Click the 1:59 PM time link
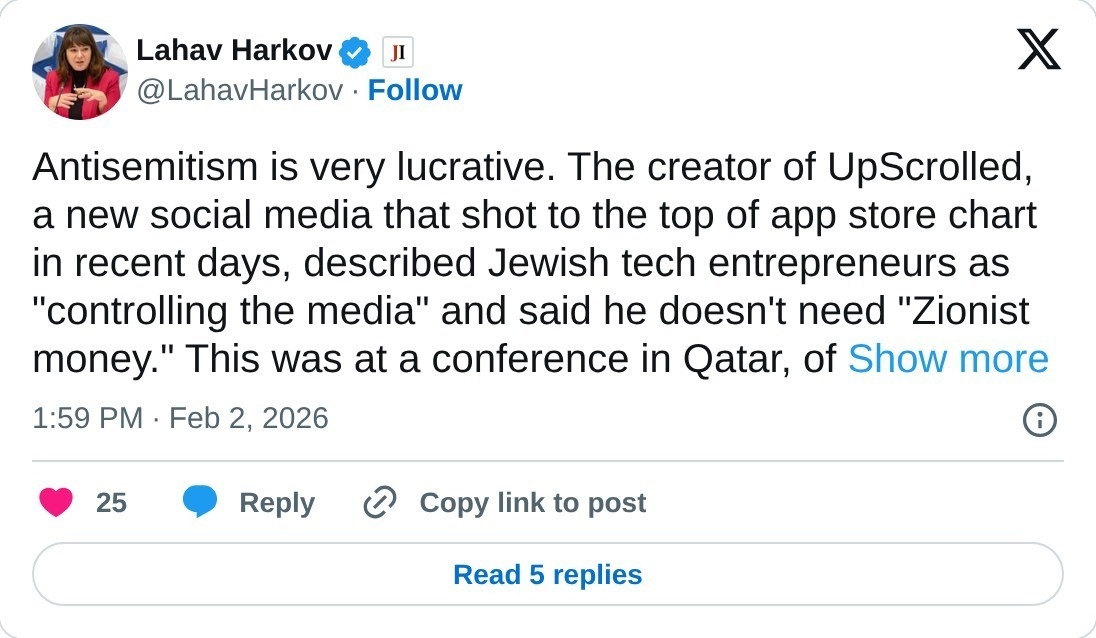 [x=87, y=417]
